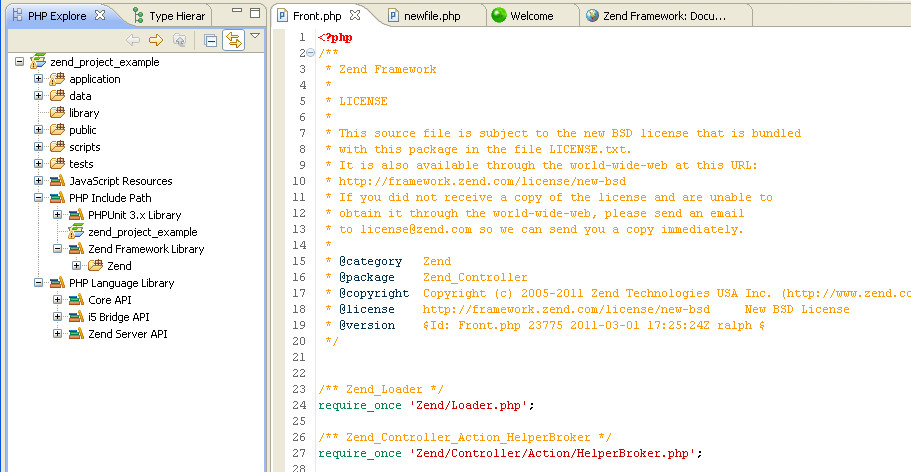
Task: Click the PHP opening tag on line 1
Action: pos(335,38)
